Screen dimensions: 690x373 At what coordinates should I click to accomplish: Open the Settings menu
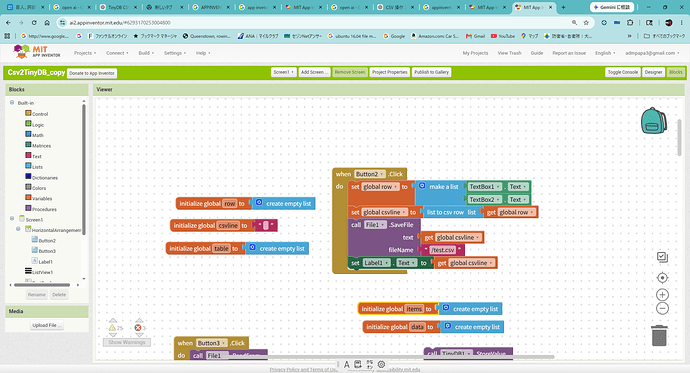click(175, 53)
